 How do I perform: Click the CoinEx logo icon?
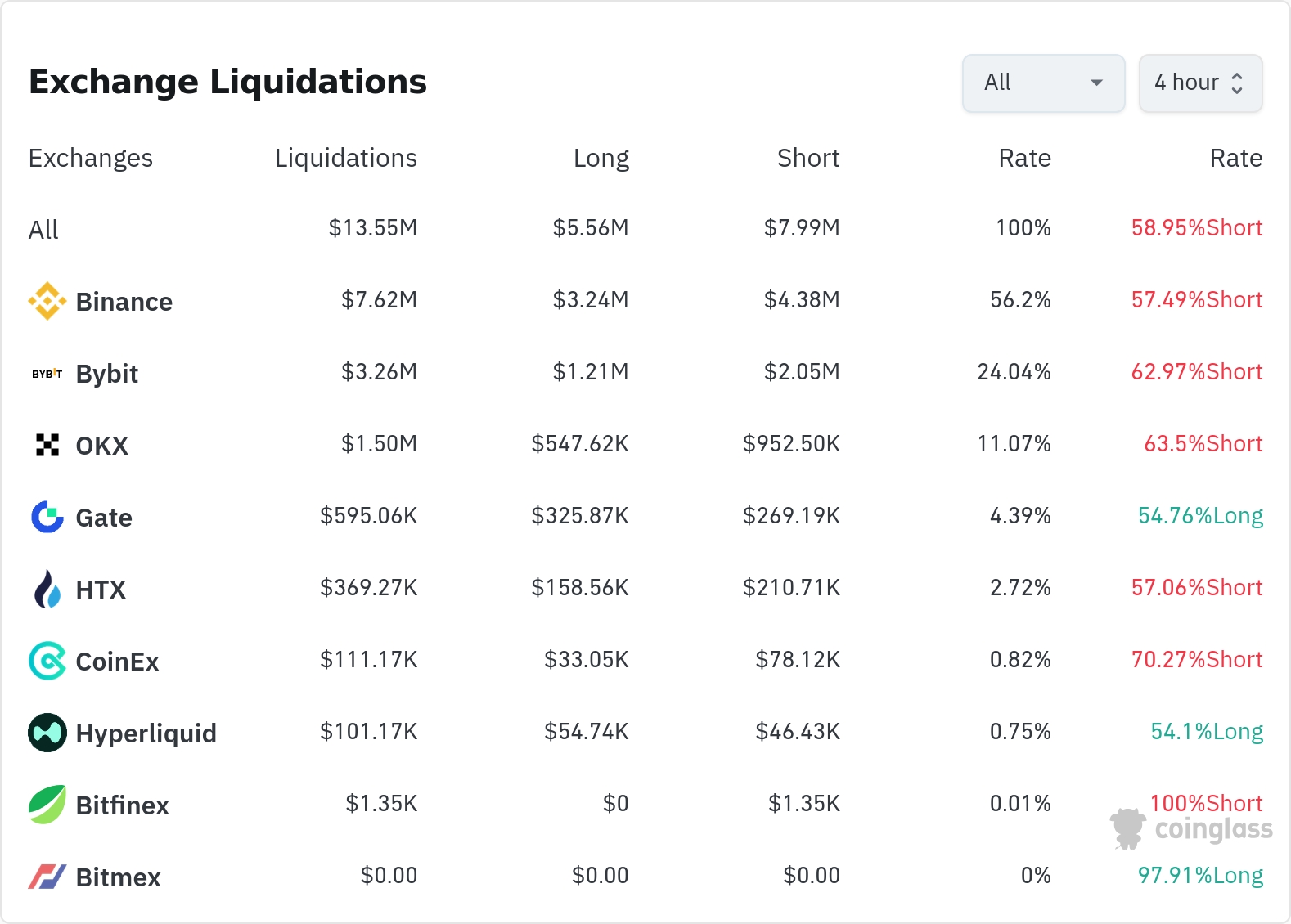tap(47, 661)
